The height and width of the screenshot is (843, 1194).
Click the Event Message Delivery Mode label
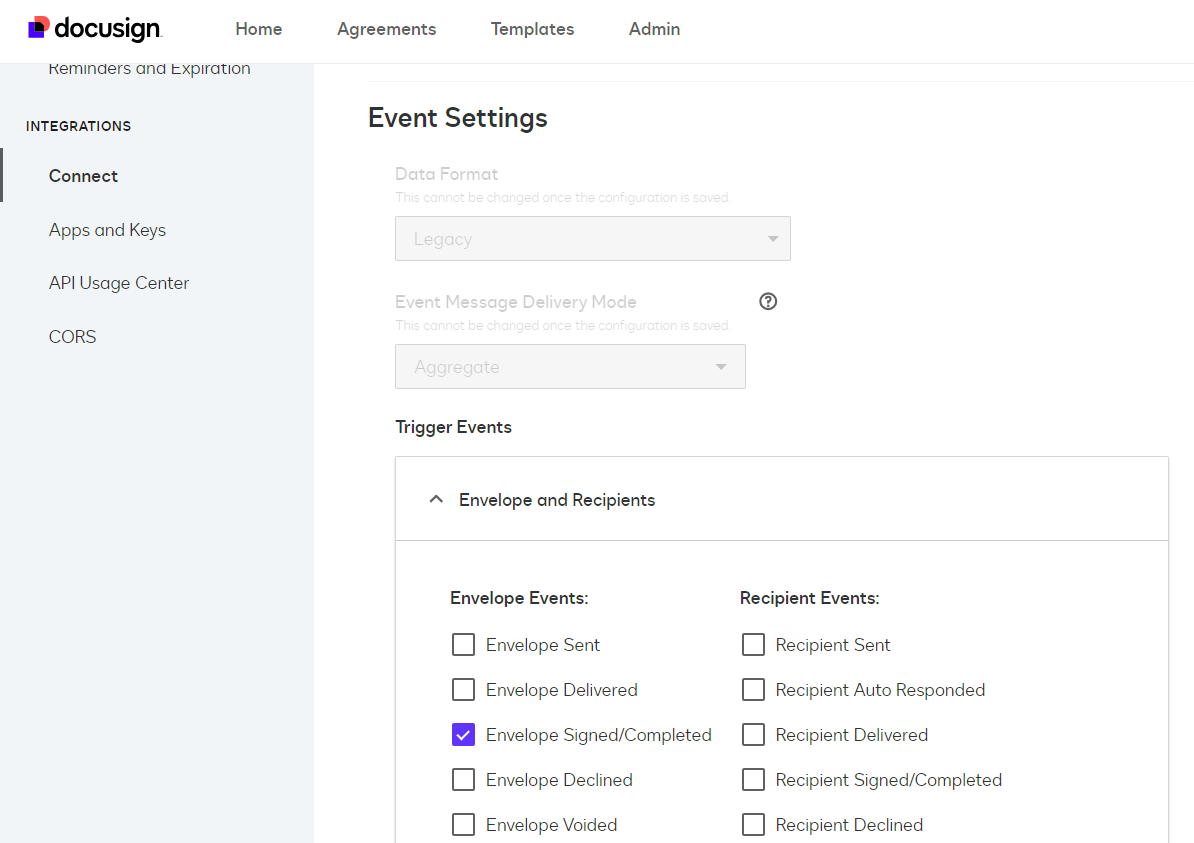tap(516, 302)
